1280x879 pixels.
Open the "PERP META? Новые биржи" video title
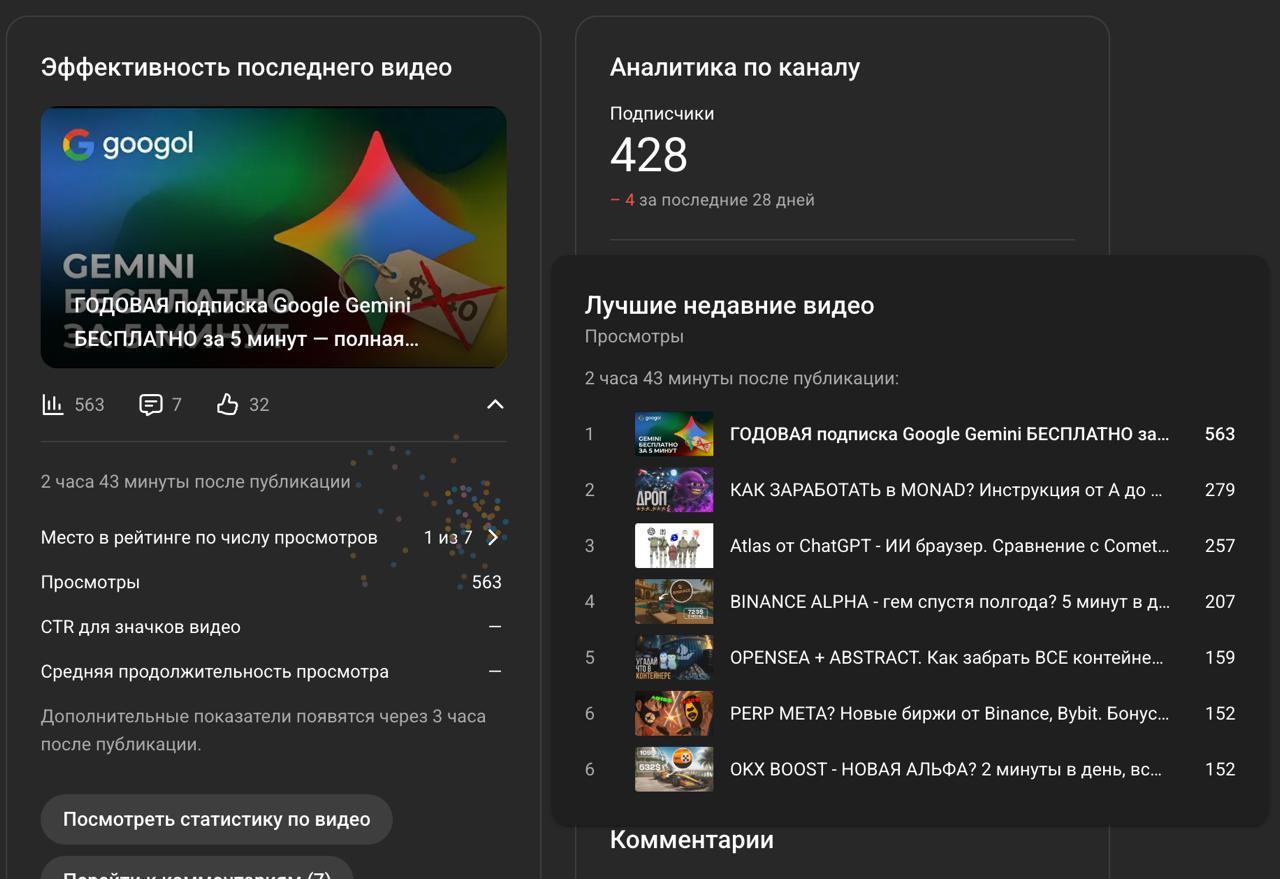949,714
